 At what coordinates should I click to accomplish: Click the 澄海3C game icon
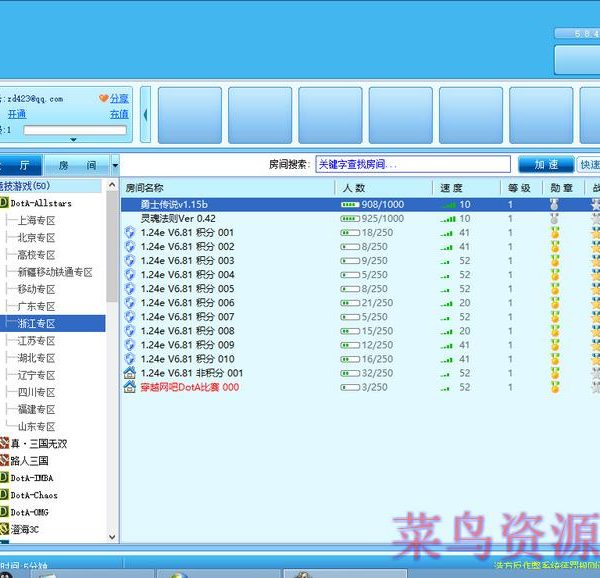(x=5, y=529)
